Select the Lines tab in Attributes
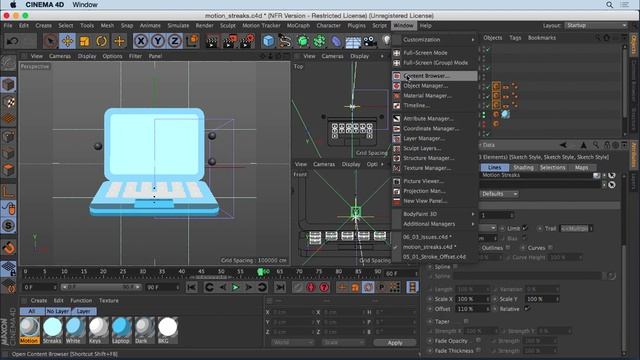Image resolution: width=640 pixels, height=360 pixels. click(494, 167)
